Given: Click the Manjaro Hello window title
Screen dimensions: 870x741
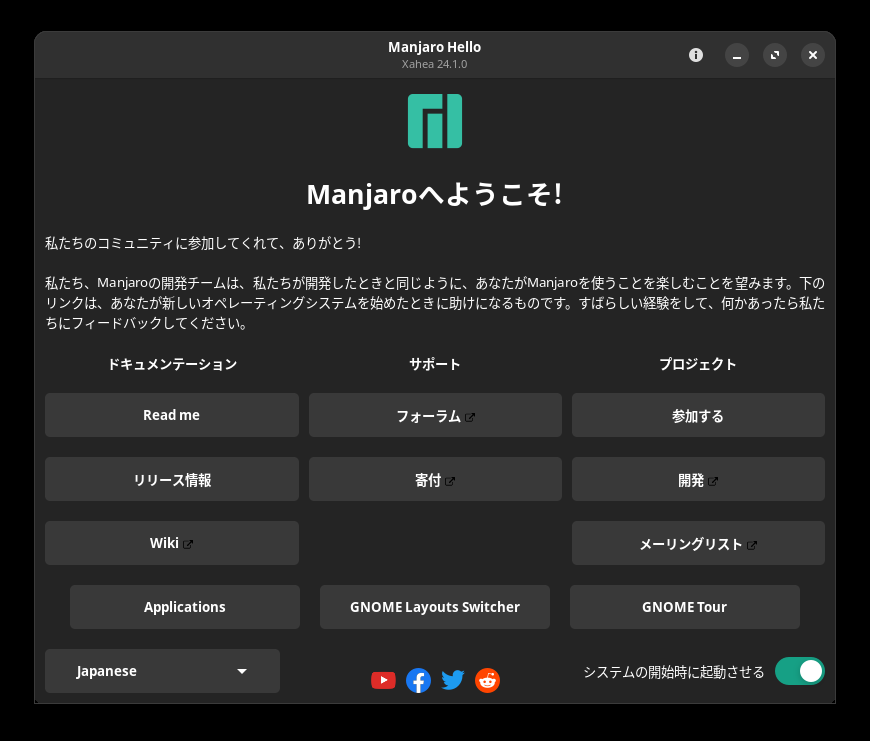Looking at the screenshot, I should coord(434,47).
